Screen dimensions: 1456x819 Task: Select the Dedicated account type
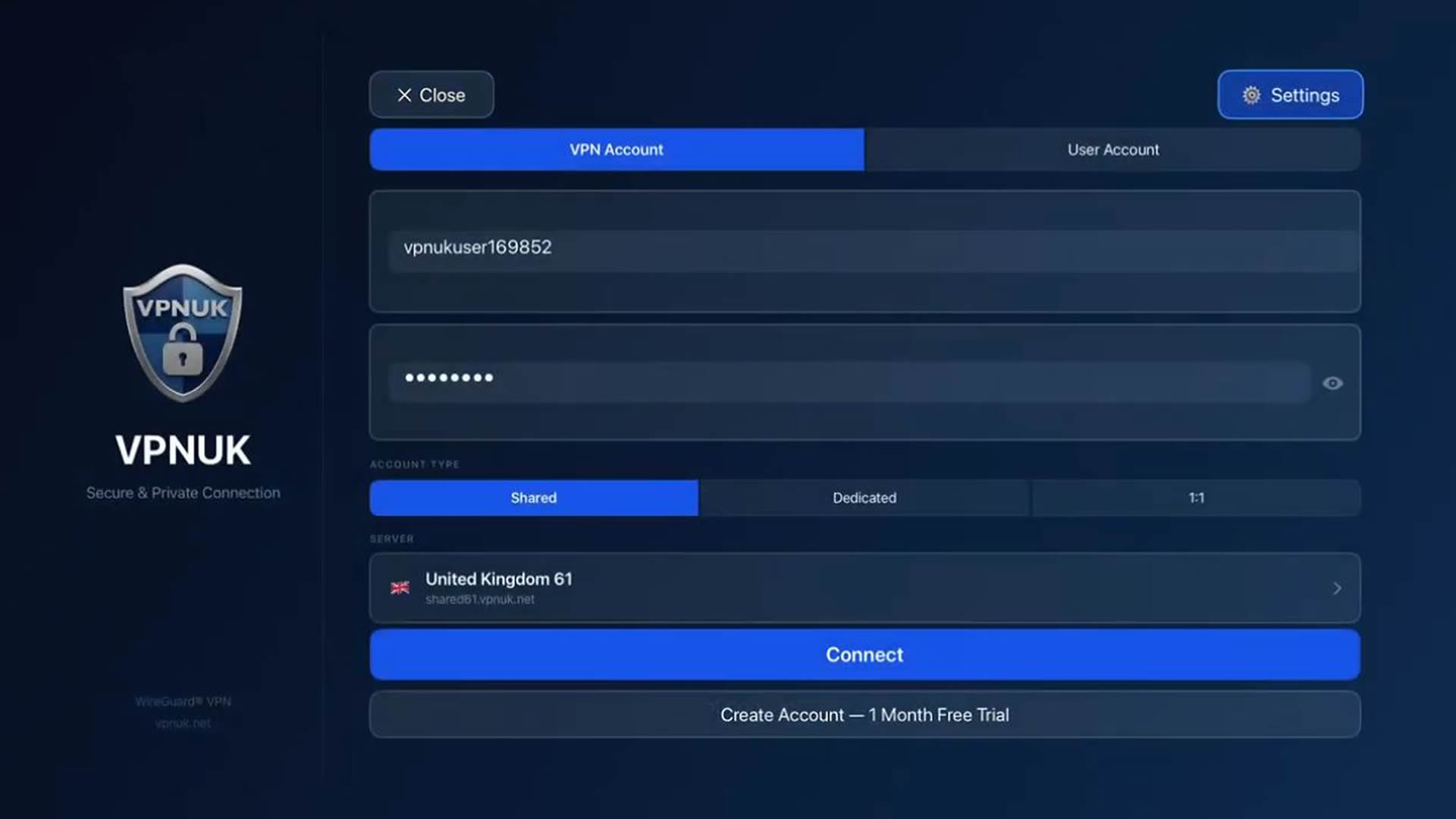click(864, 497)
